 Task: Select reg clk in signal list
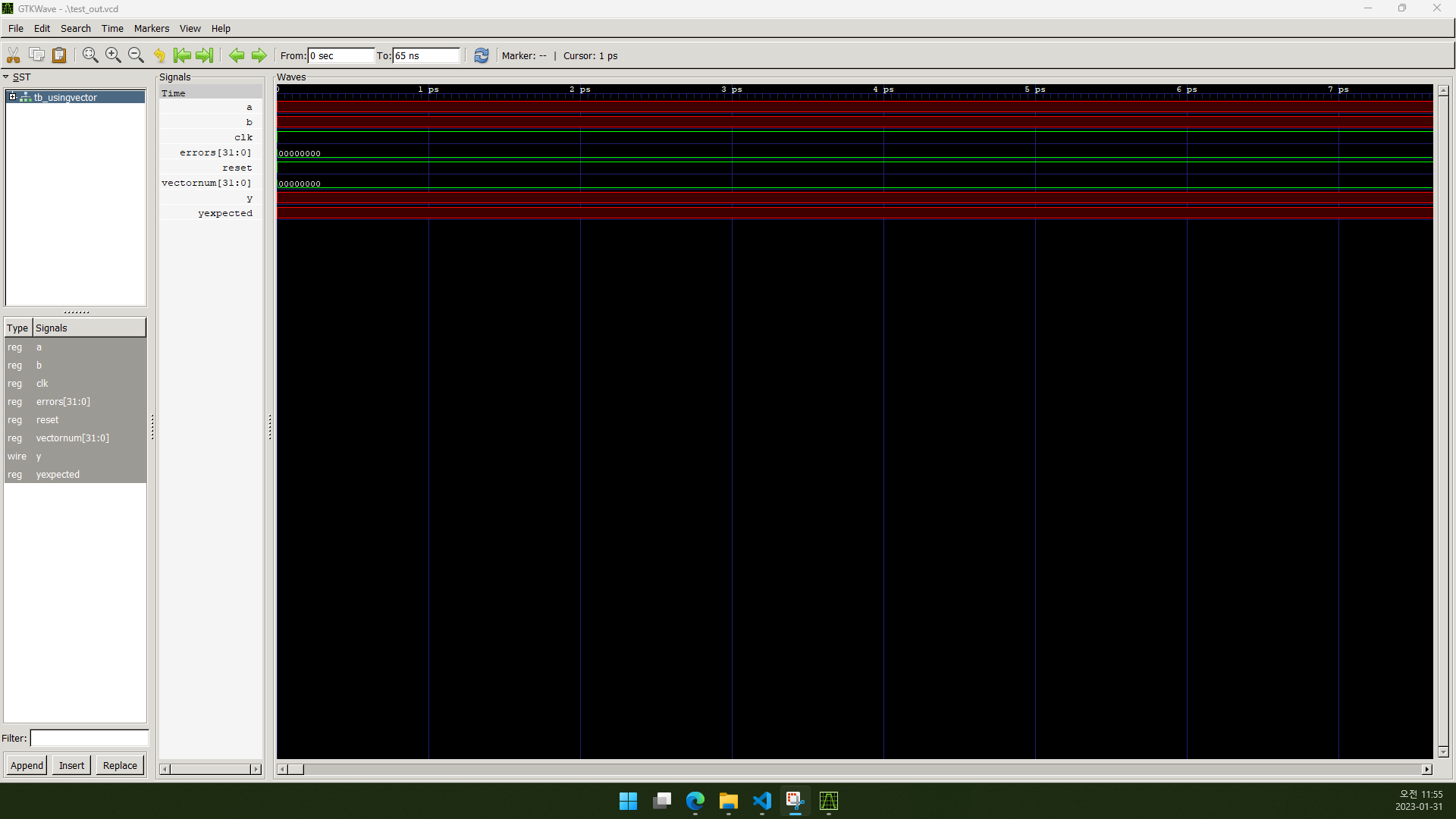pos(75,384)
